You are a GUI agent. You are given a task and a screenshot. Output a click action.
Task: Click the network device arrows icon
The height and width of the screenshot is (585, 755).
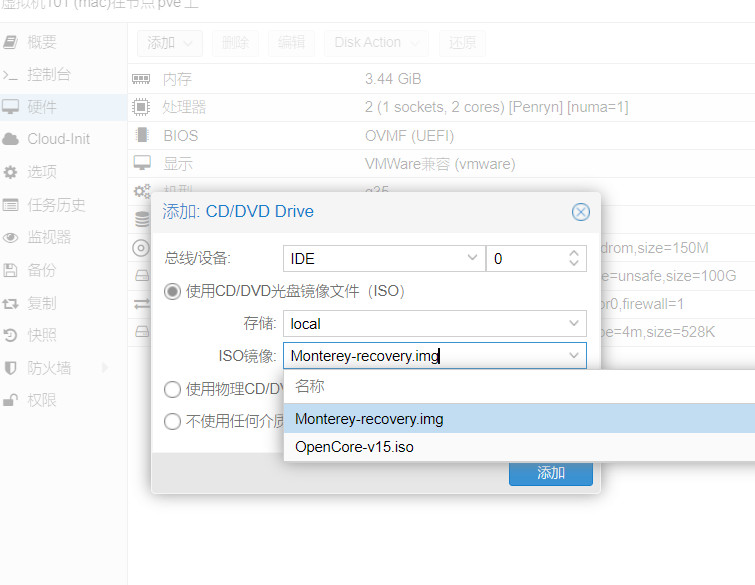pyautogui.click(x=142, y=304)
